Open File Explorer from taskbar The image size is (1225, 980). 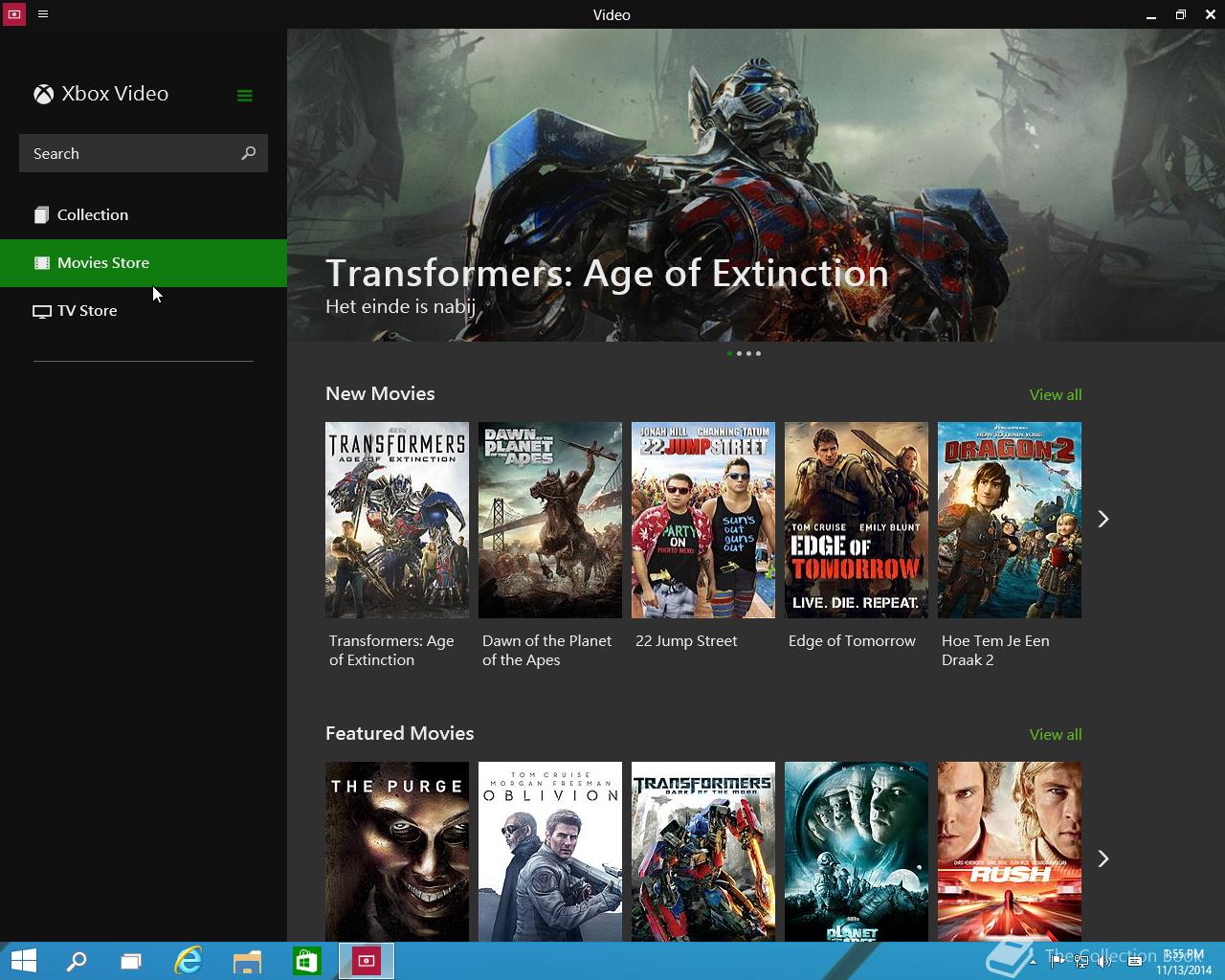(247, 961)
